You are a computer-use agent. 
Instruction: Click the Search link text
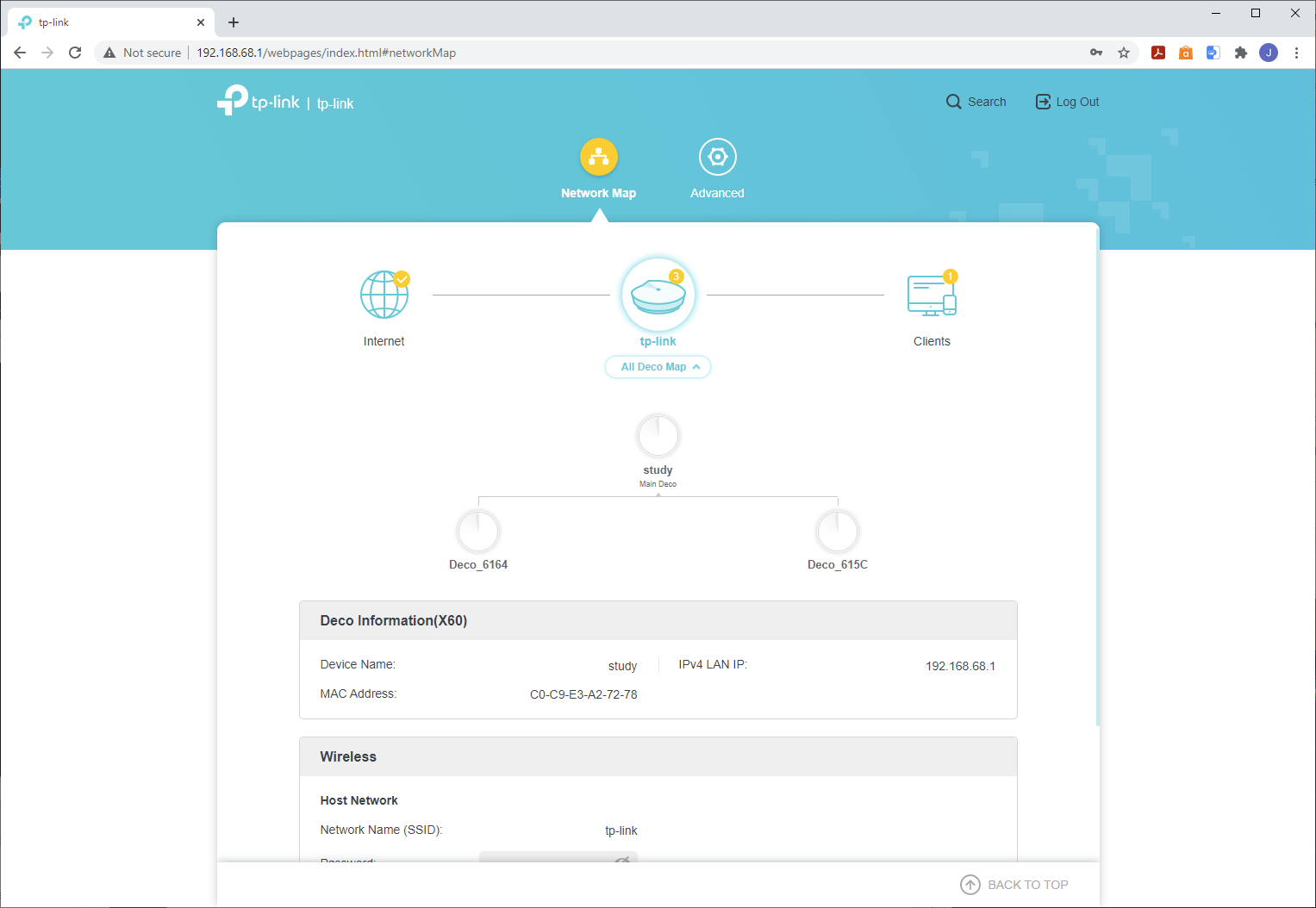pos(987,102)
